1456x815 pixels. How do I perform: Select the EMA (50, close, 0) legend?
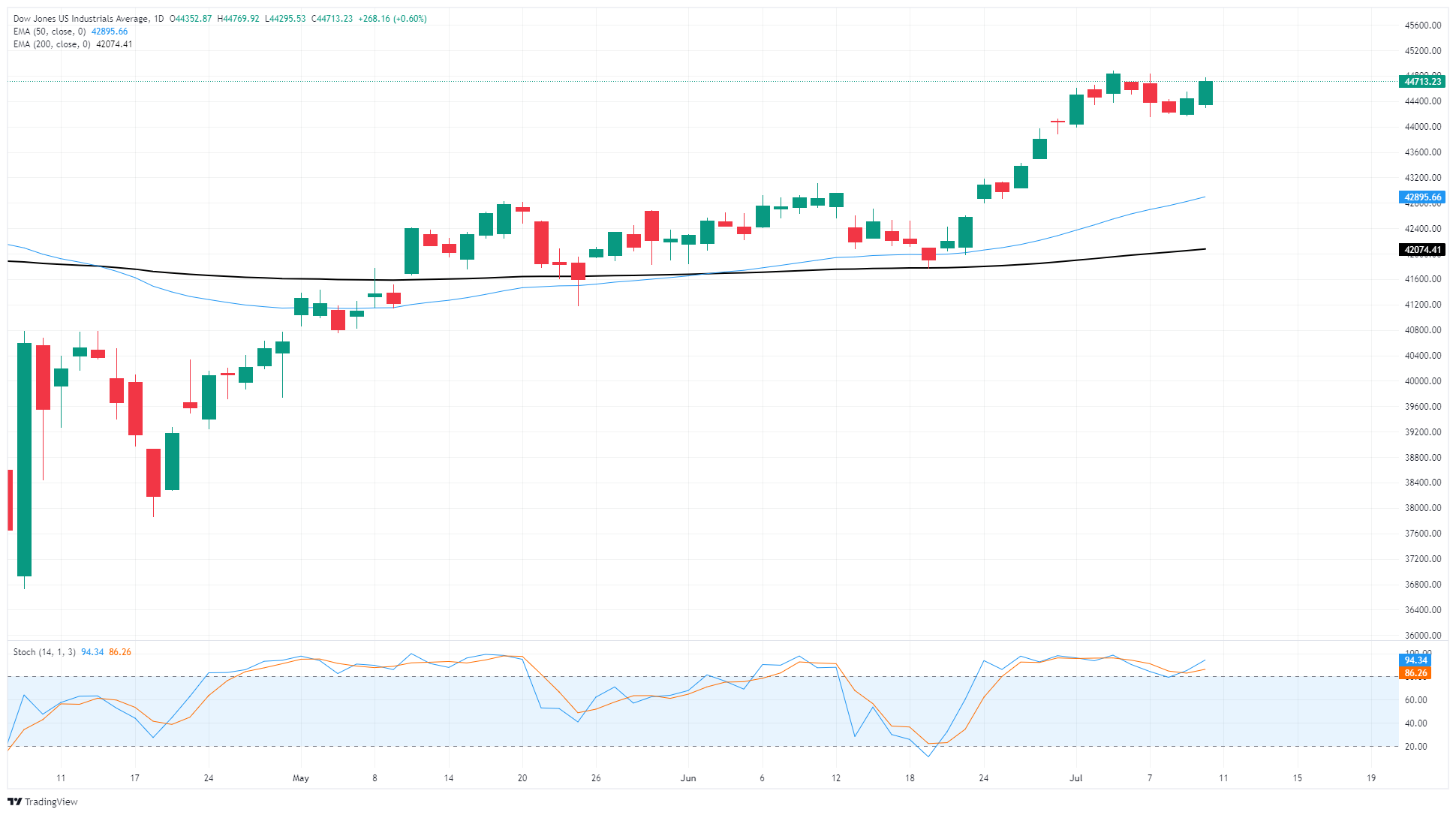click(51, 32)
